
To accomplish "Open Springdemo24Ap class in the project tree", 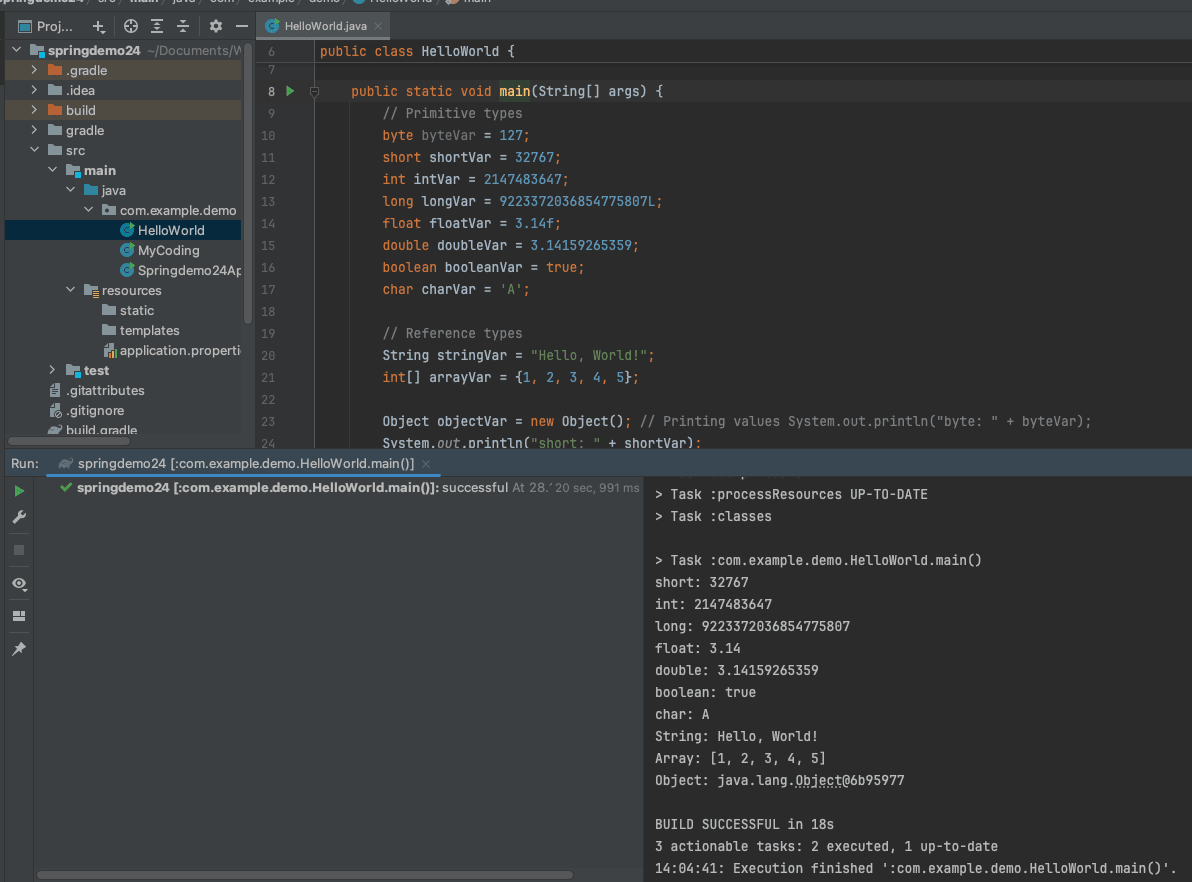I will (x=181, y=270).
